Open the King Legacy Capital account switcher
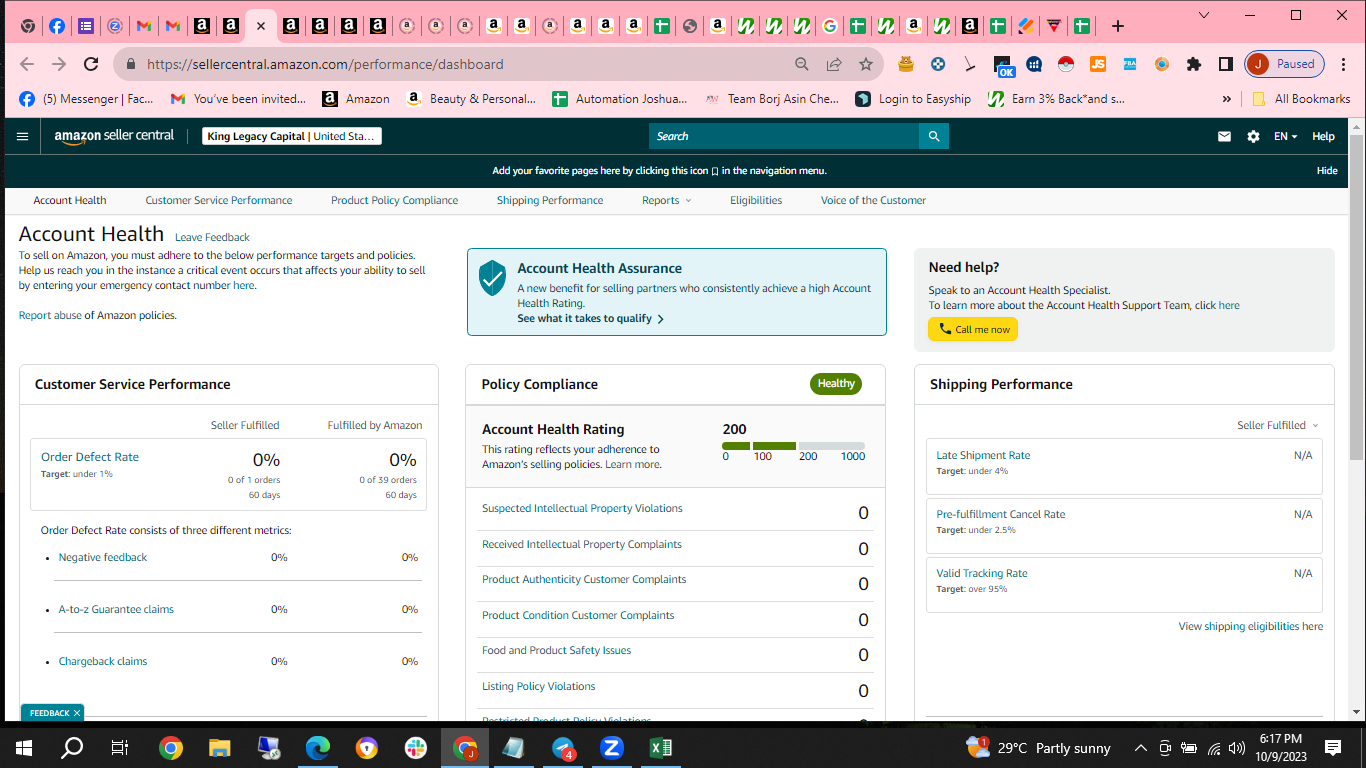This screenshot has height=768, width=1366. tap(292, 136)
